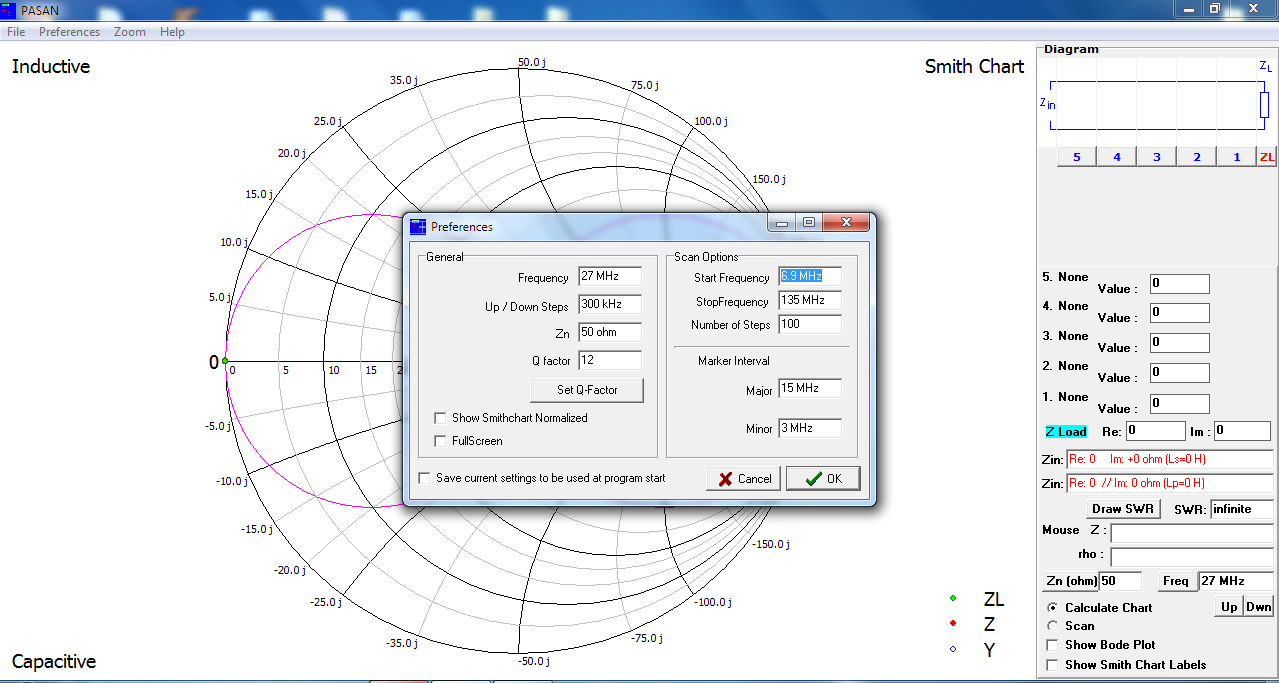This screenshot has height=683, width=1279.
Task: Edit Value field for element 1
Action: [x=1179, y=404]
